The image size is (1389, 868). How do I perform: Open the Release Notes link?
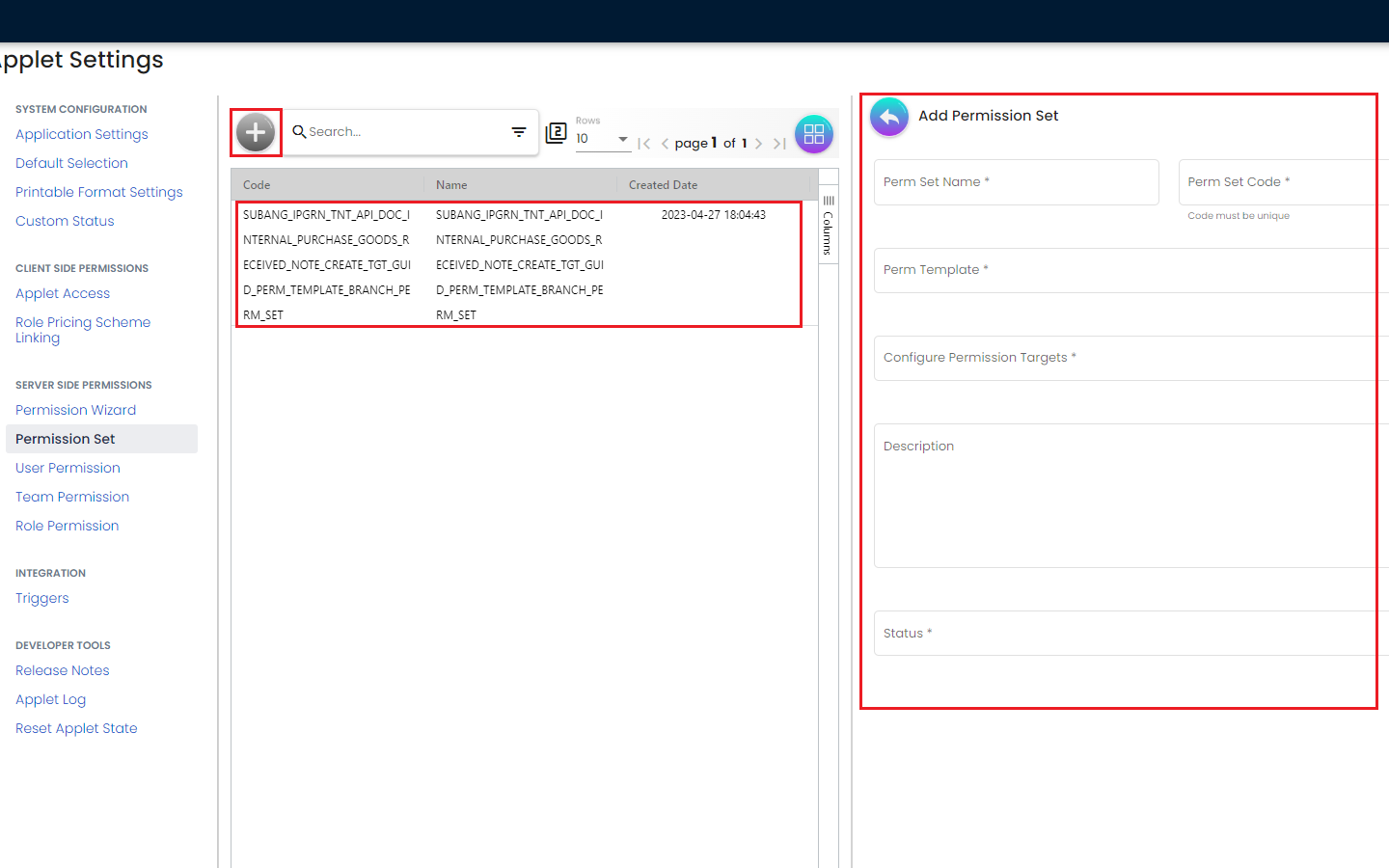(62, 670)
